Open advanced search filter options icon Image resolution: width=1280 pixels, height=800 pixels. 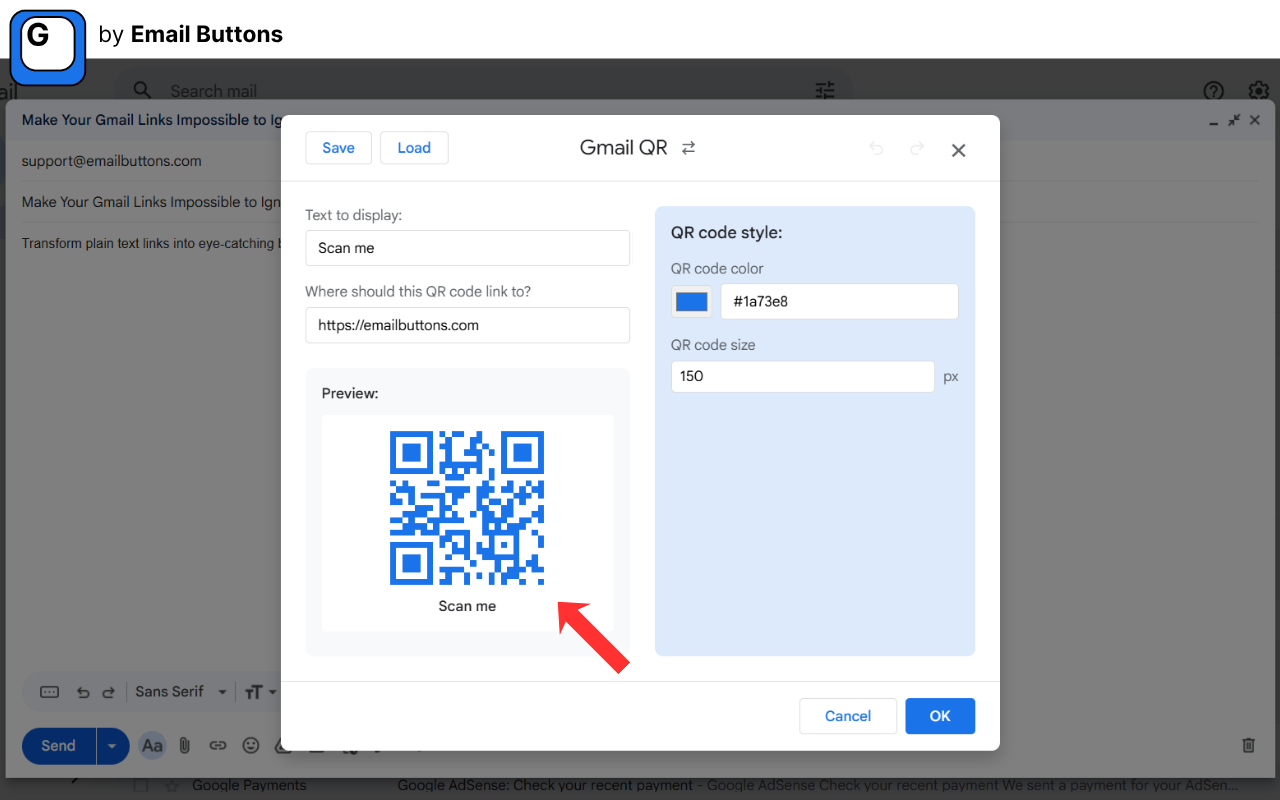tap(824, 90)
